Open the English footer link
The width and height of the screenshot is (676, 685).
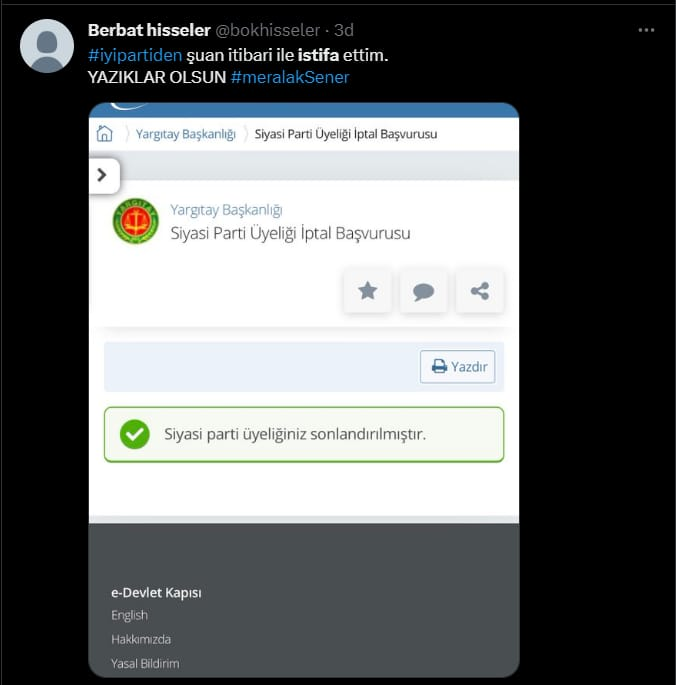coord(129,615)
